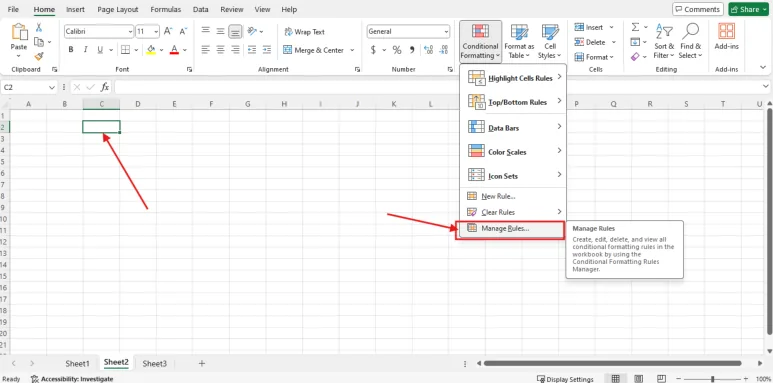Screen dimensions: 773x383
Task: Toggle Underline formatting
Action: (100, 50)
